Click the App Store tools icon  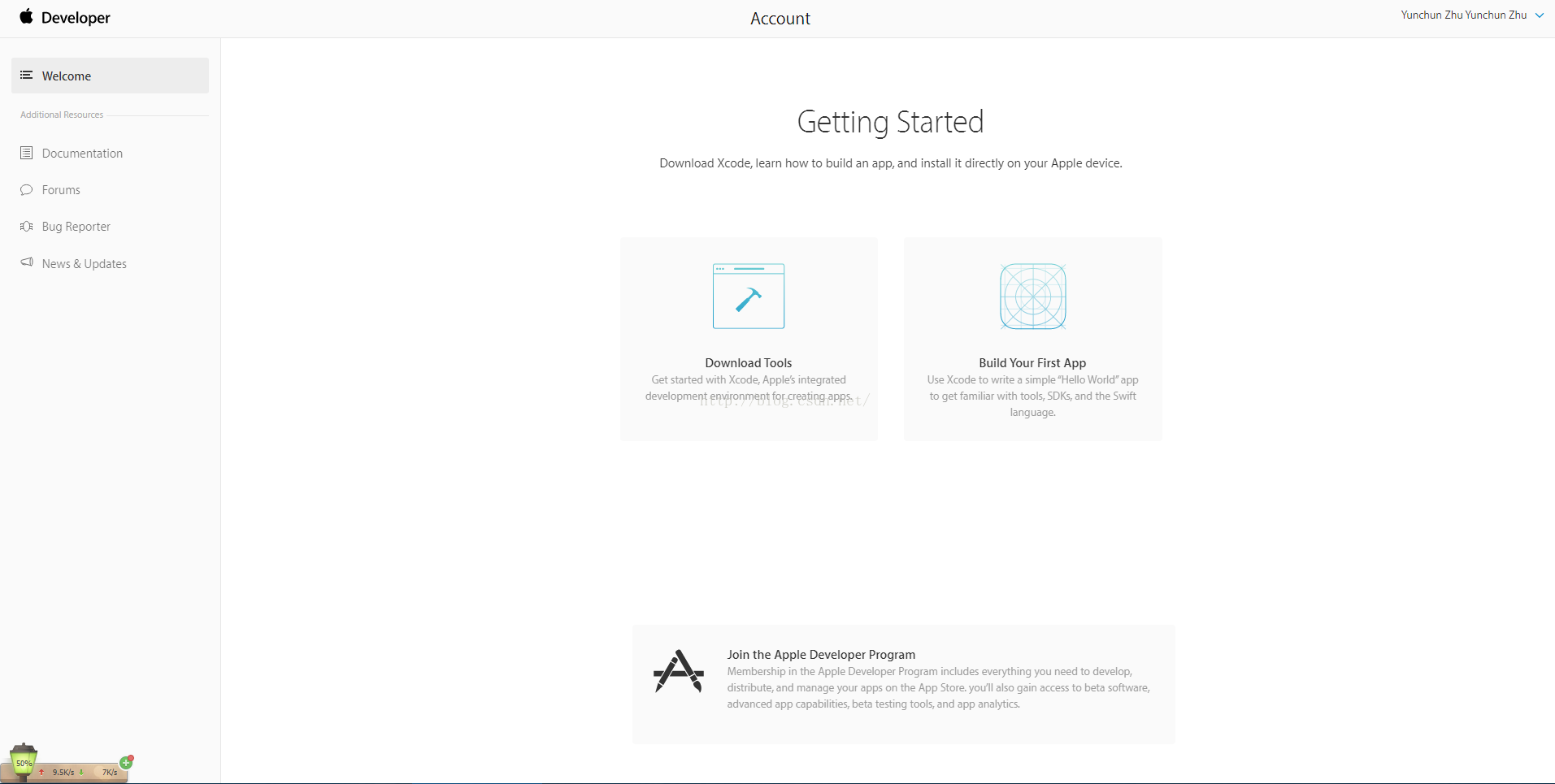pyautogui.click(x=679, y=671)
